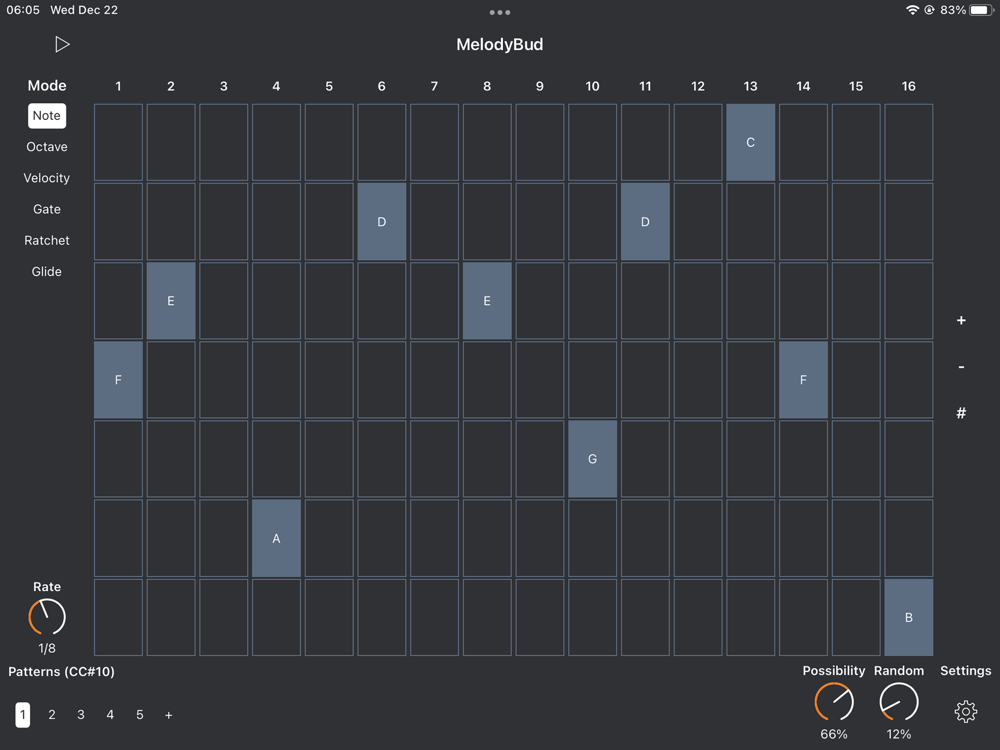Toggle the sharp (#) button
Viewport: 1000px width, 750px height.
click(x=961, y=413)
